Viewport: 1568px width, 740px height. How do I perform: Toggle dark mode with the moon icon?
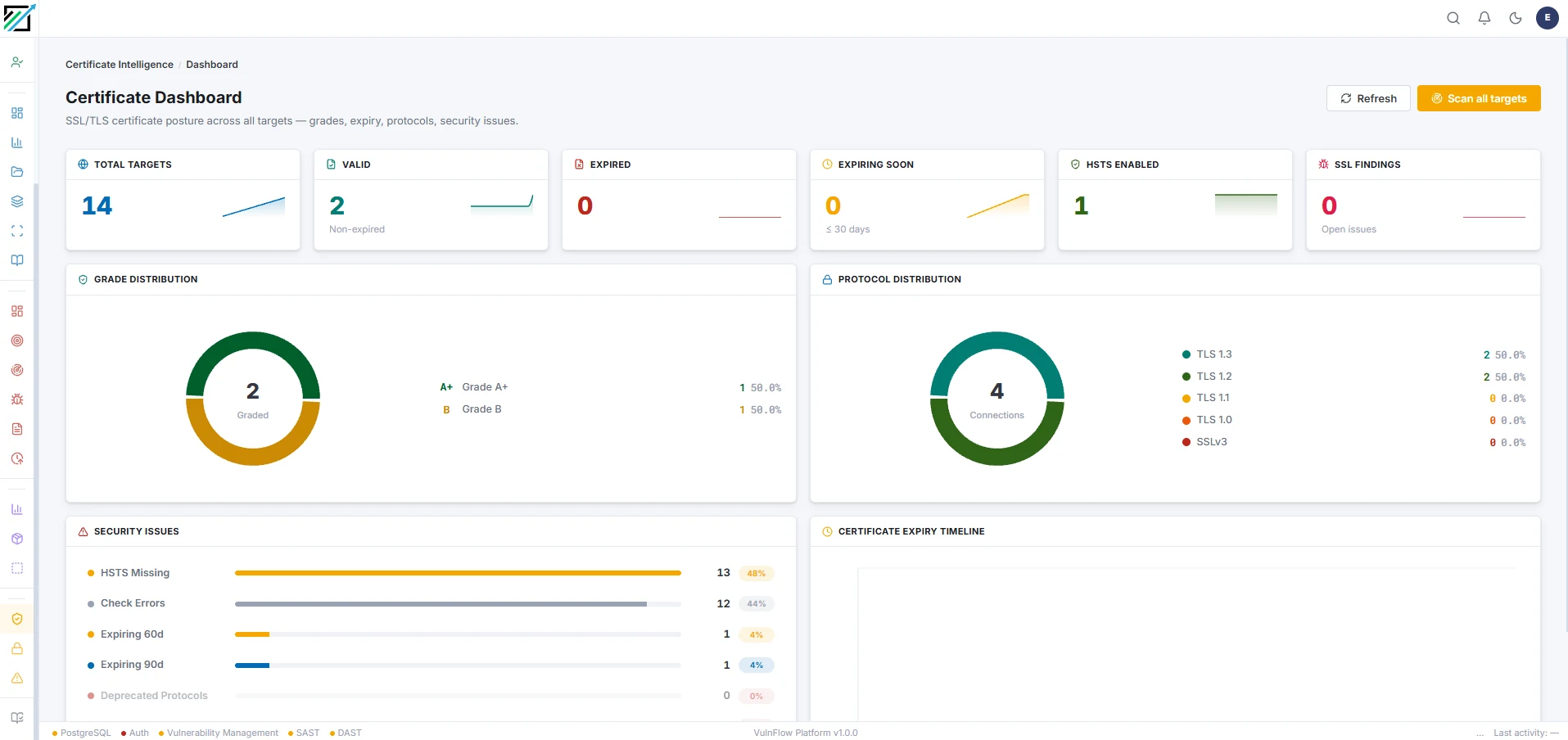pyautogui.click(x=1516, y=18)
